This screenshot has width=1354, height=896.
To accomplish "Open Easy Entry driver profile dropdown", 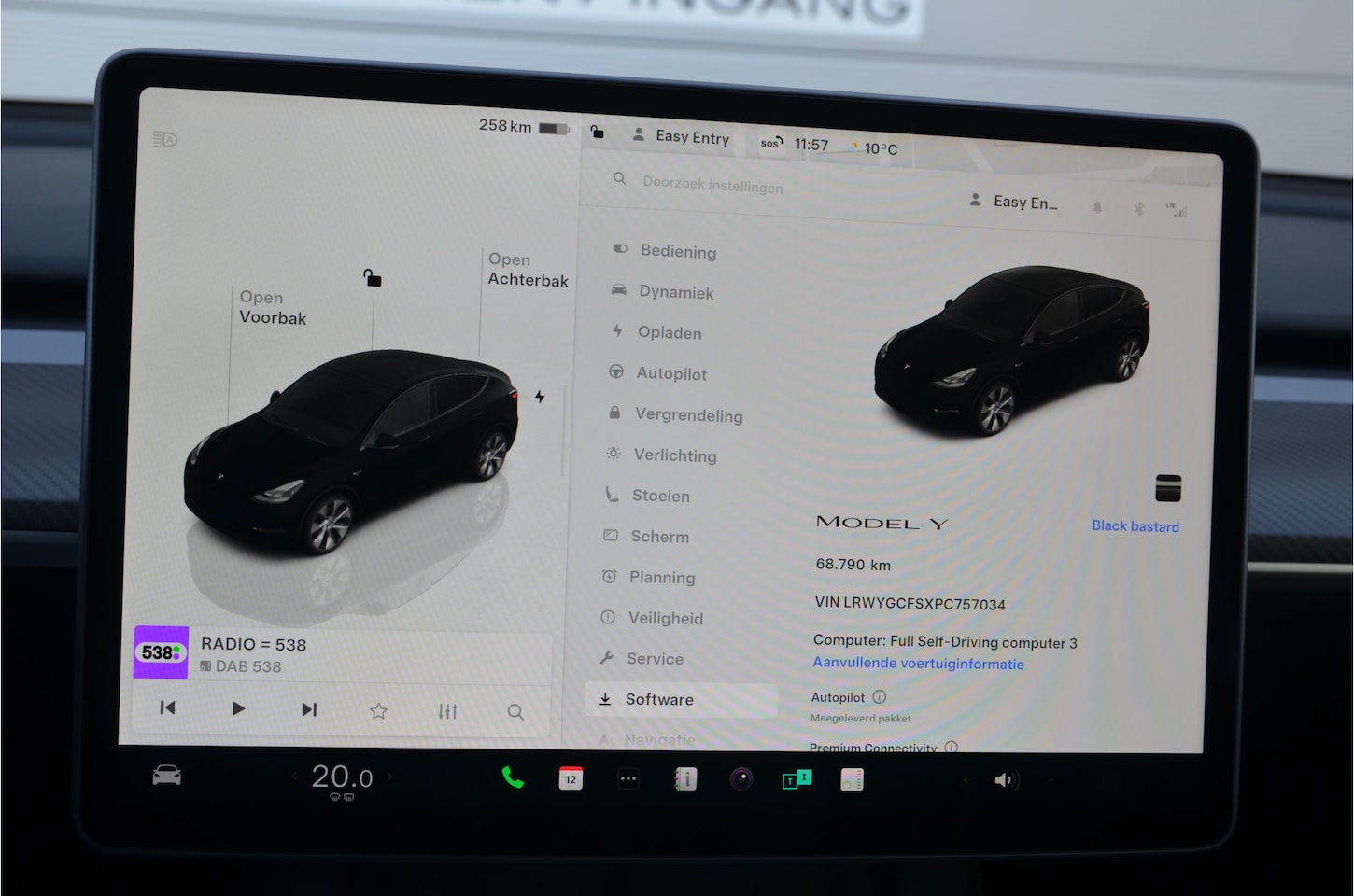I will click(x=682, y=136).
